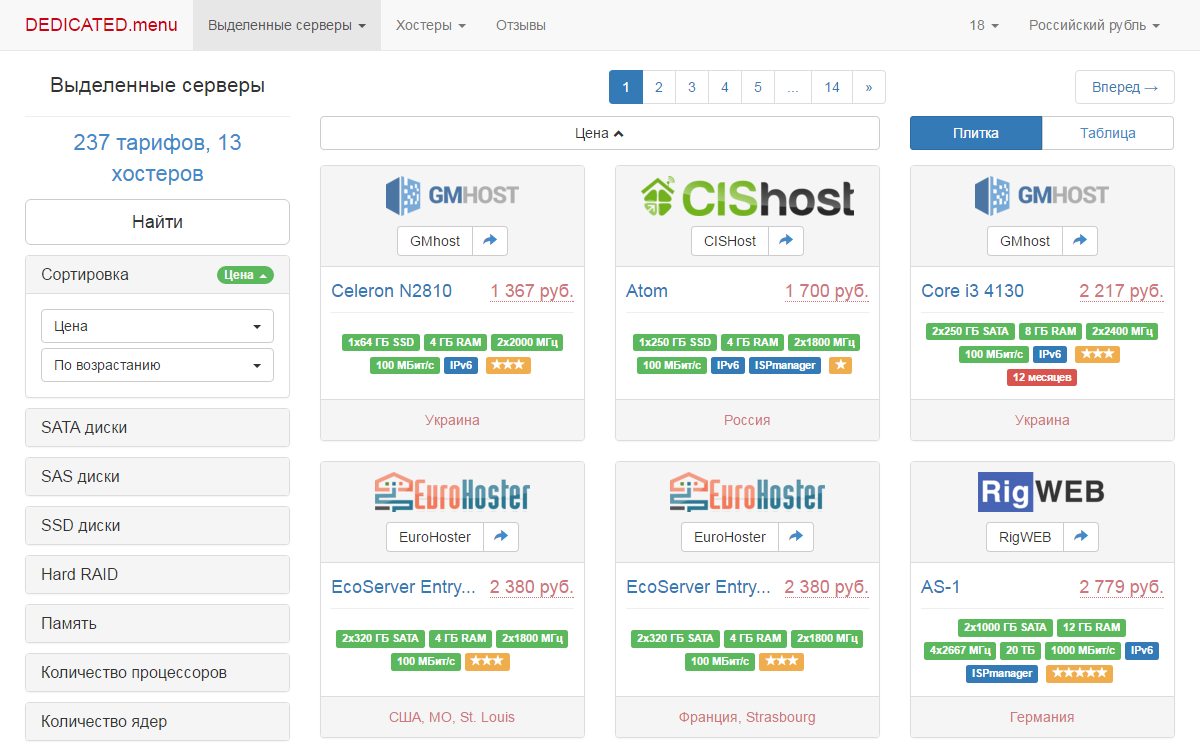Expand the SAS диски filter

[x=157, y=477]
